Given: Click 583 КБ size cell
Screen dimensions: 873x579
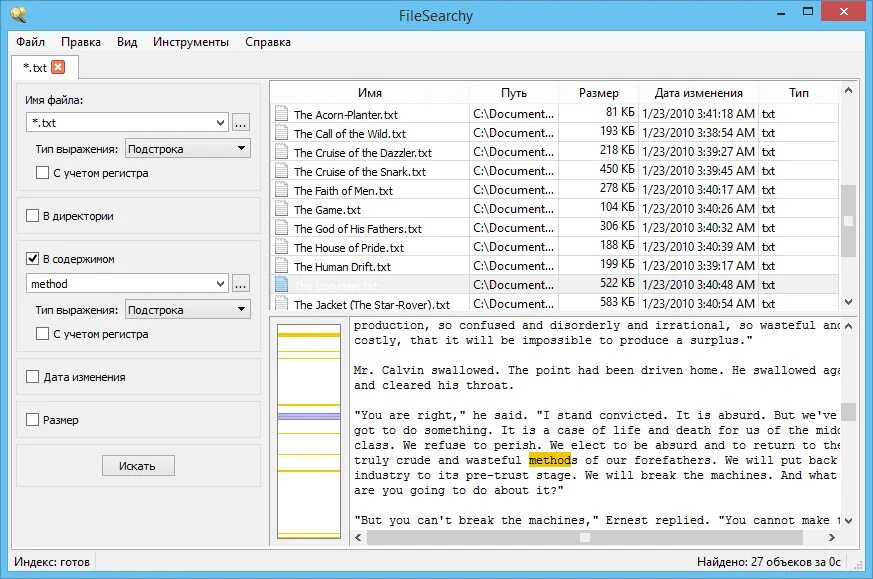Looking at the screenshot, I should (x=617, y=302).
